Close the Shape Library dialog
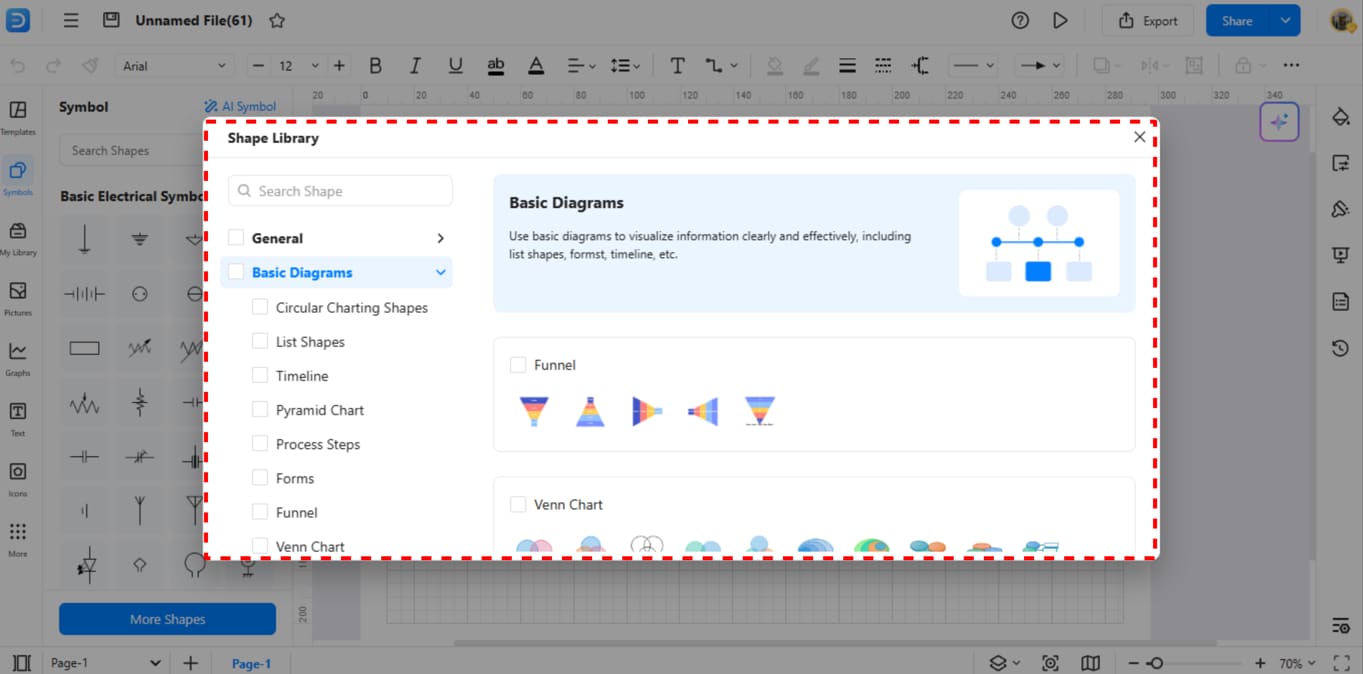Viewport: 1363px width, 674px height. click(x=1139, y=137)
